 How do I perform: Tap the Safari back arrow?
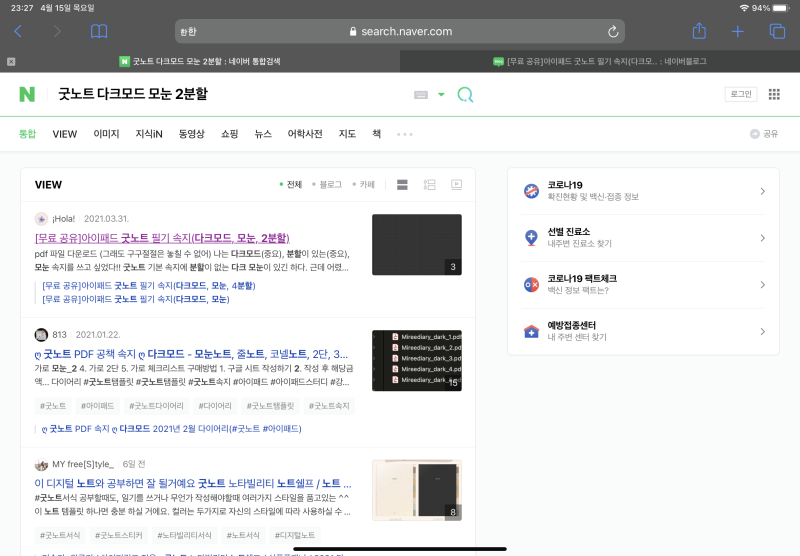[18, 32]
